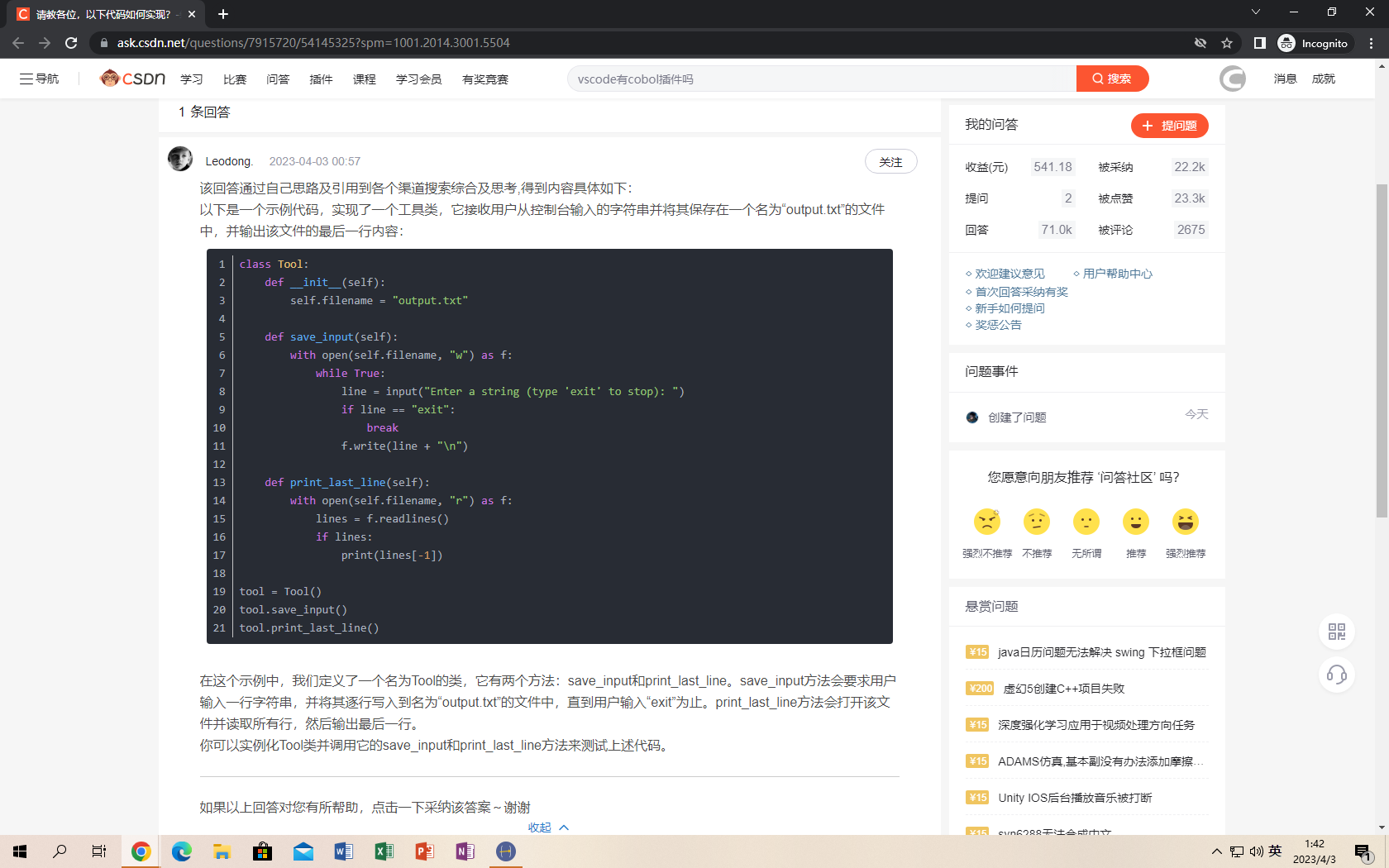
Task: Choose the 强烈推荐 laughing face rating
Action: coord(1186,522)
